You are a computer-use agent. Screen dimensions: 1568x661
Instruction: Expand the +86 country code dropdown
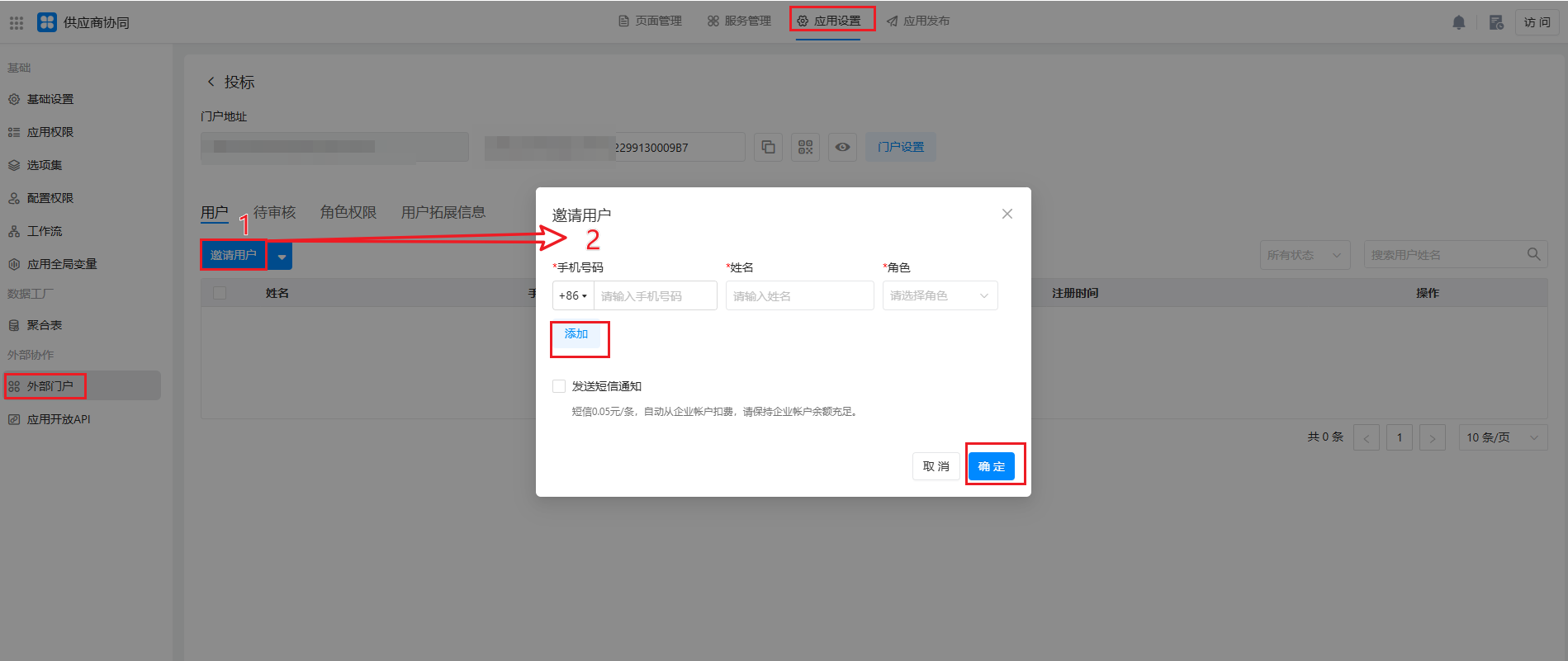[x=573, y=295]
